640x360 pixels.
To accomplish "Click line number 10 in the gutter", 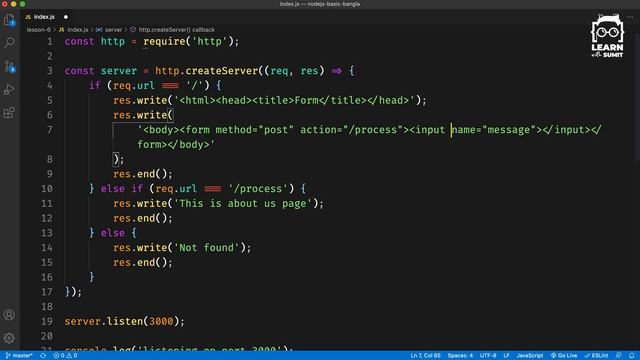I will [47, 189].
